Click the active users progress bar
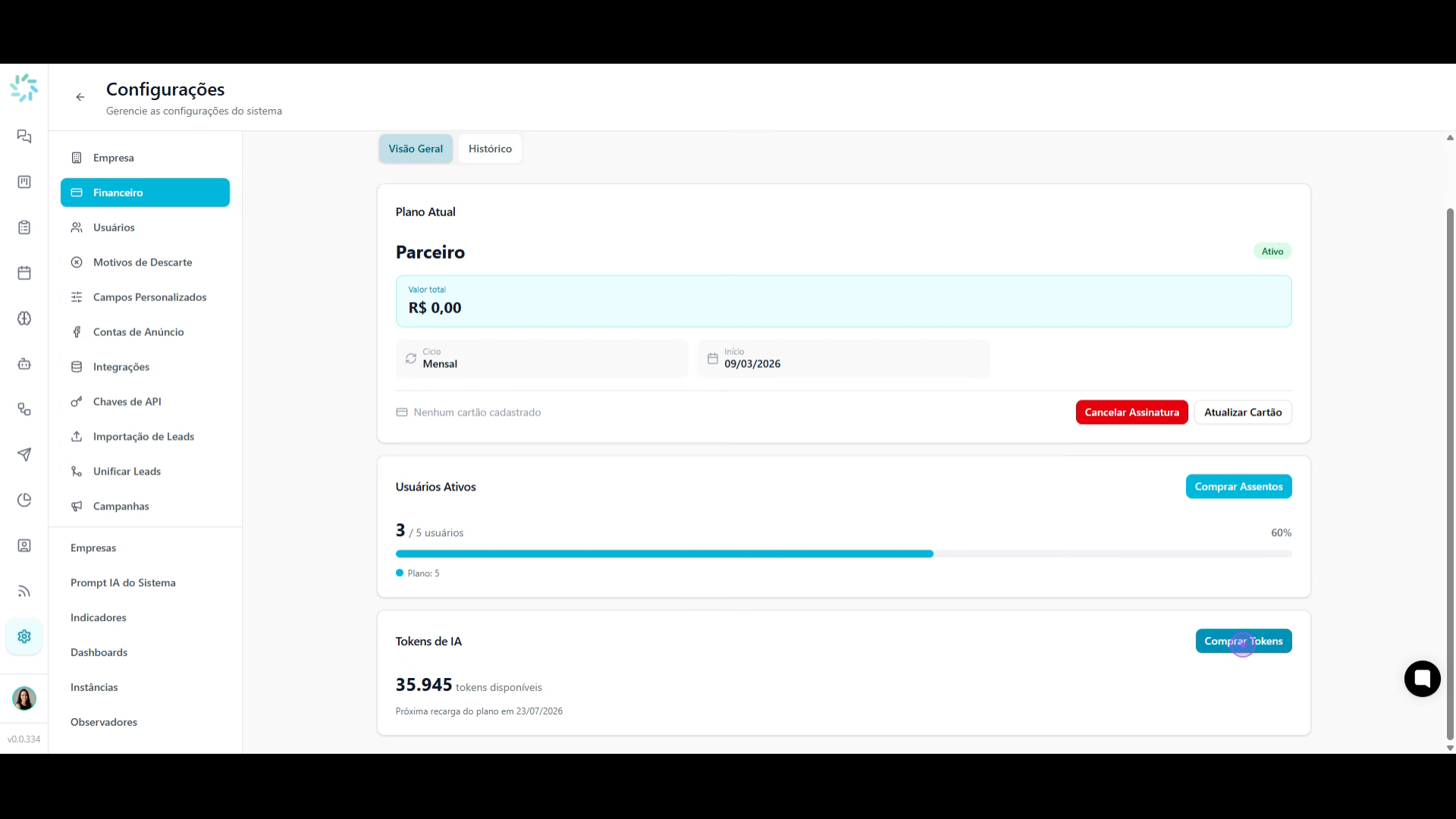 point(843,554)
